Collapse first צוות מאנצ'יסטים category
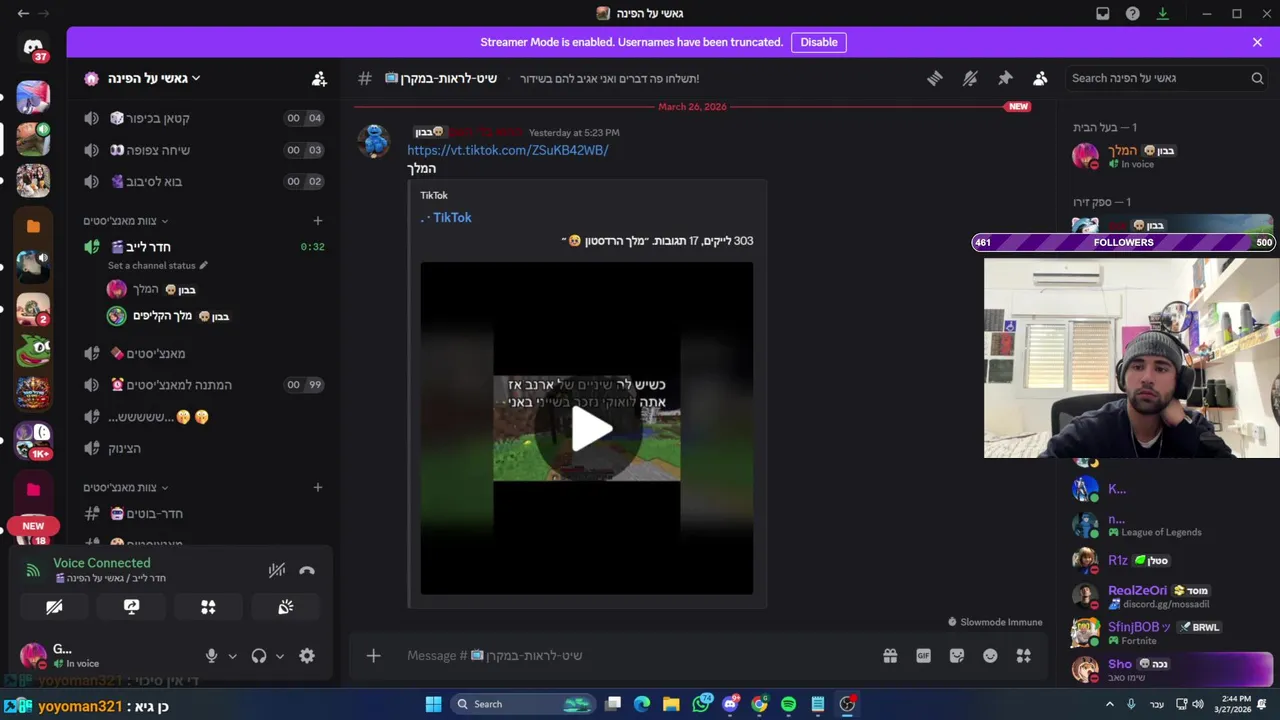Viewport: 1280px width, 720px height. point(126,221)
